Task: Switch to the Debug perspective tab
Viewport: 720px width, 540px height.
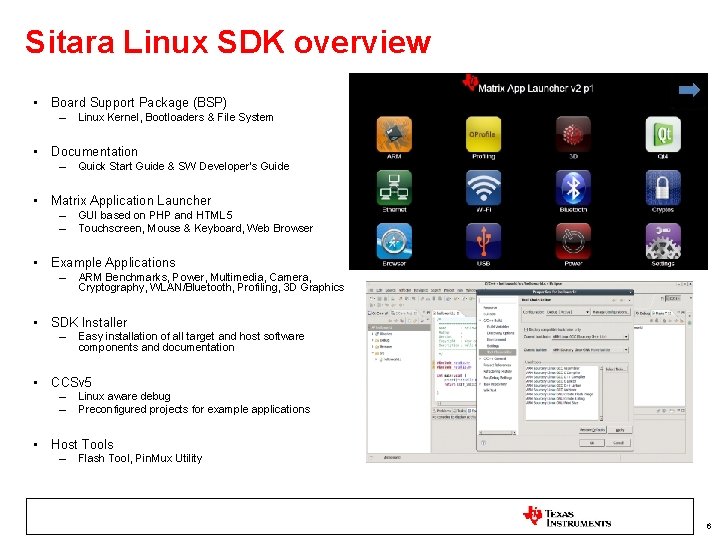Action: (x=643, y=313)
